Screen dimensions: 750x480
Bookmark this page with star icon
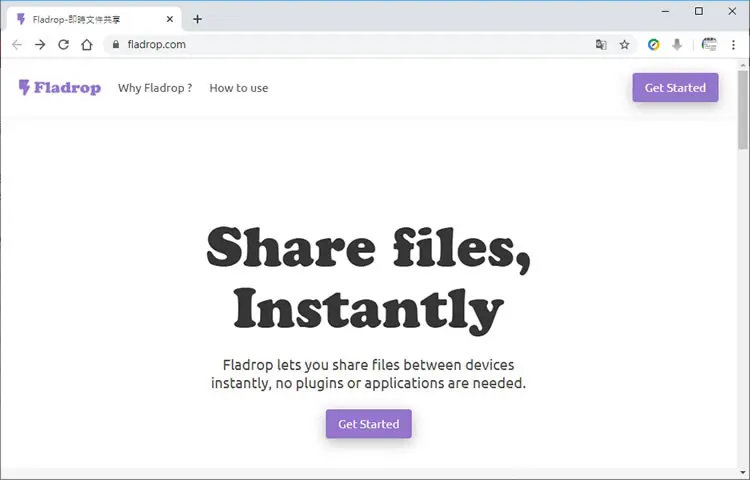(624, 44)
